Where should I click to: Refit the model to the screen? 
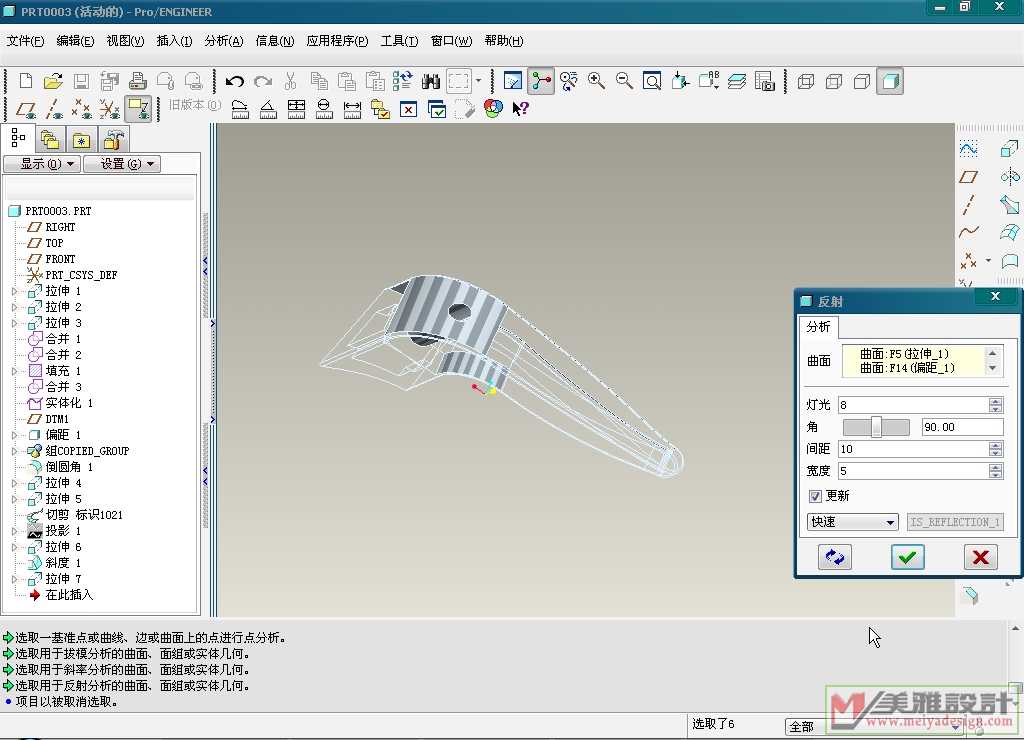coord(652,81)
